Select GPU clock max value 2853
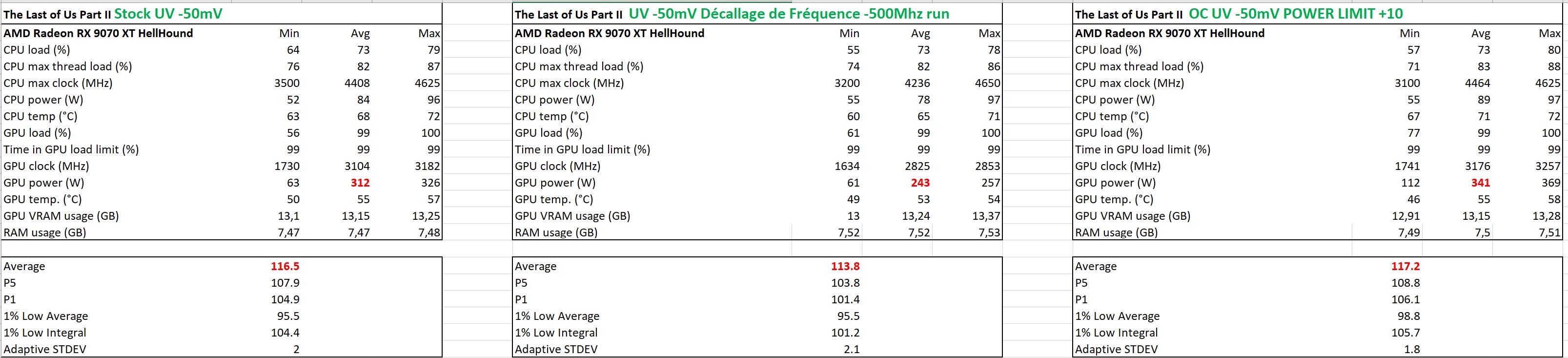This screenshot has width=1568, height=358. pyautogui.click(x=988, y=166)
